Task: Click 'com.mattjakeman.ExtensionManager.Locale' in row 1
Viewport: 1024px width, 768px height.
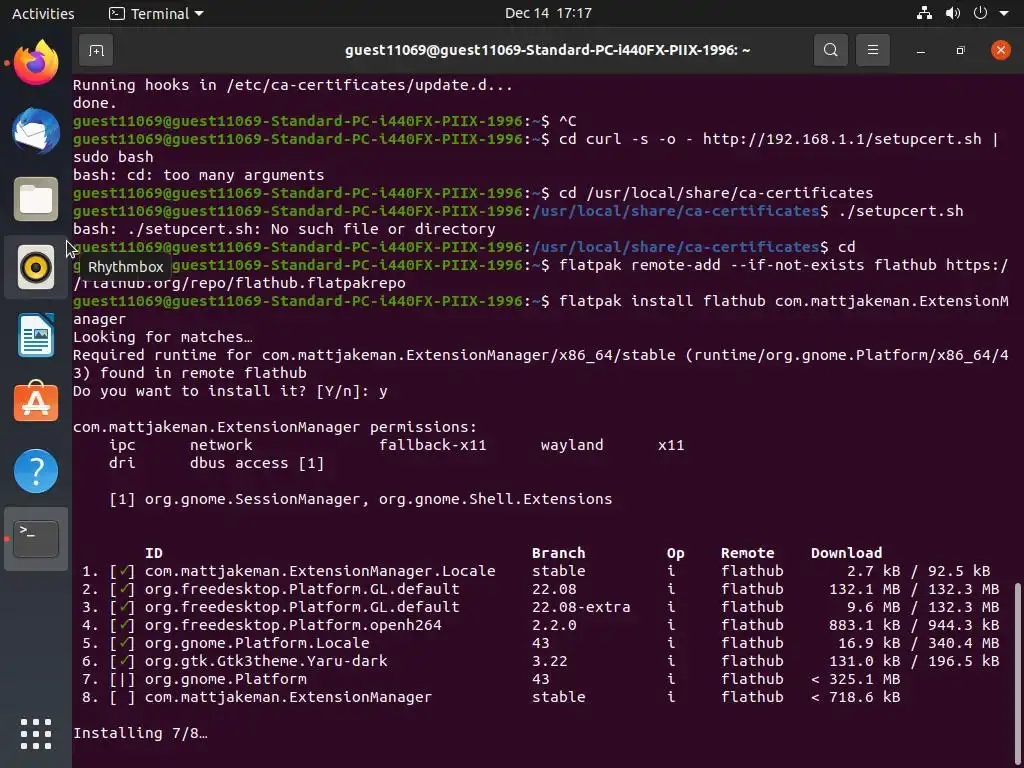Action: tap(320, 571)
